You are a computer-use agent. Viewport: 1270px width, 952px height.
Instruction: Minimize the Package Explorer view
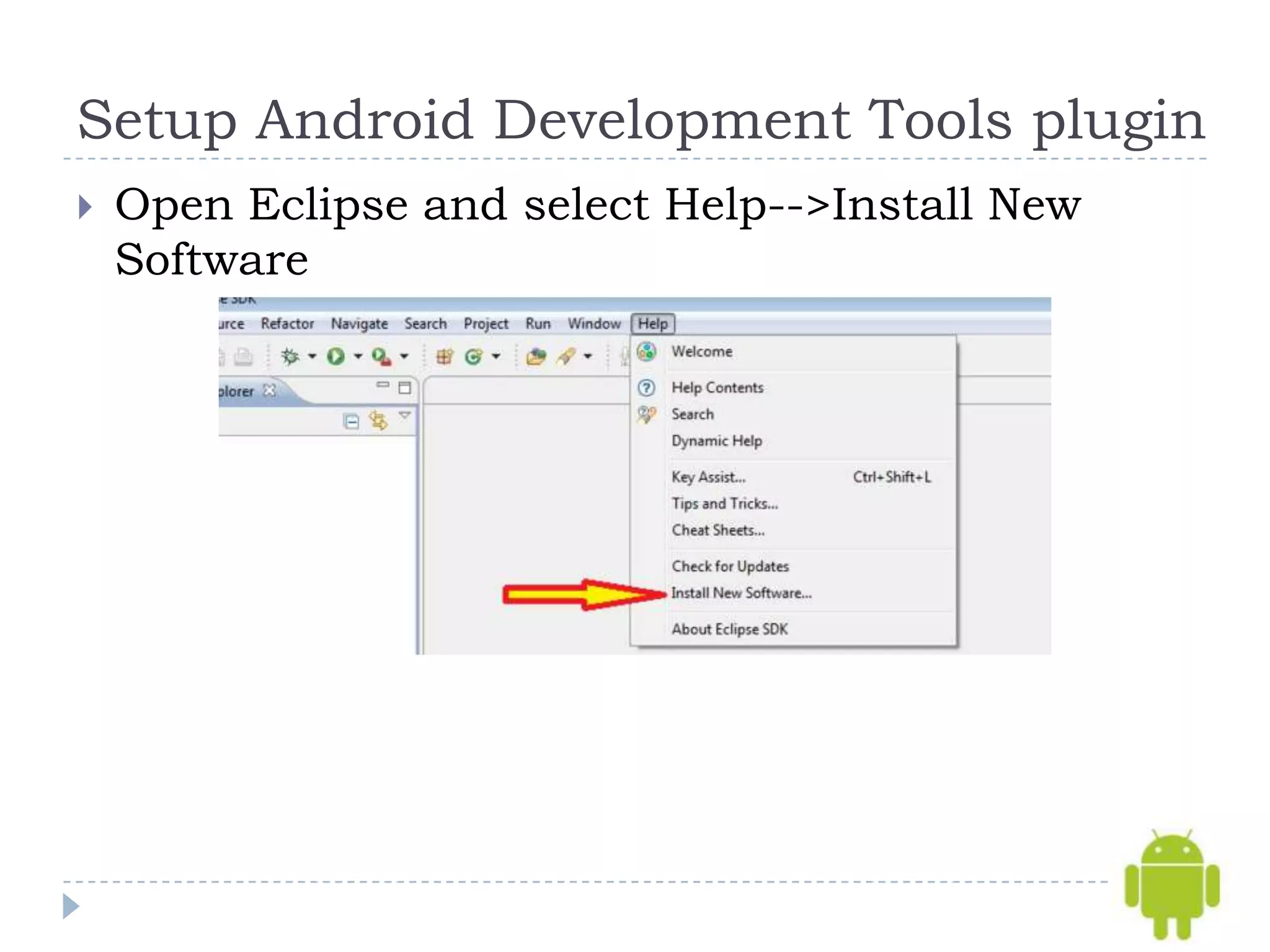pyautogui.click(x=383, y=385)
